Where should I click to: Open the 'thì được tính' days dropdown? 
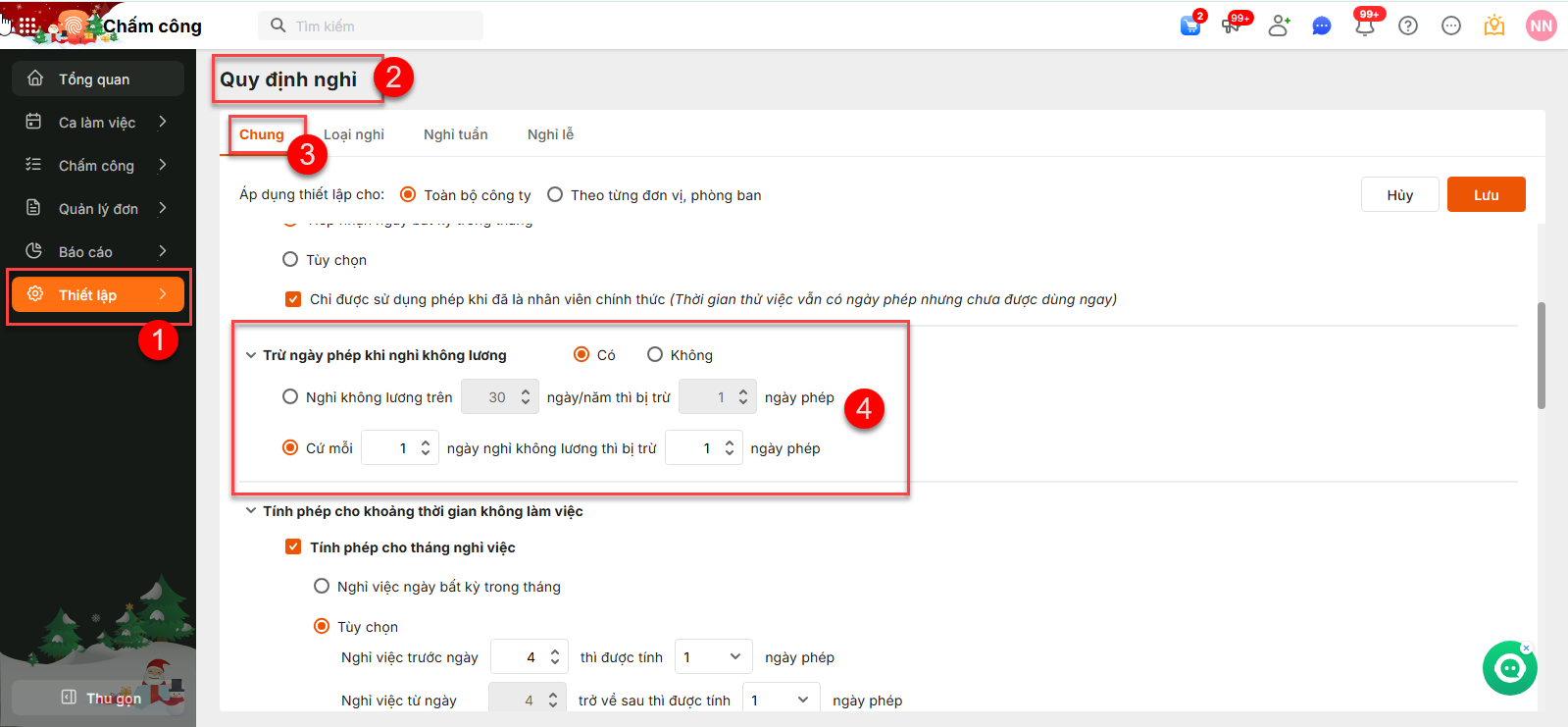pyautogui.click(x=712, y=657)
